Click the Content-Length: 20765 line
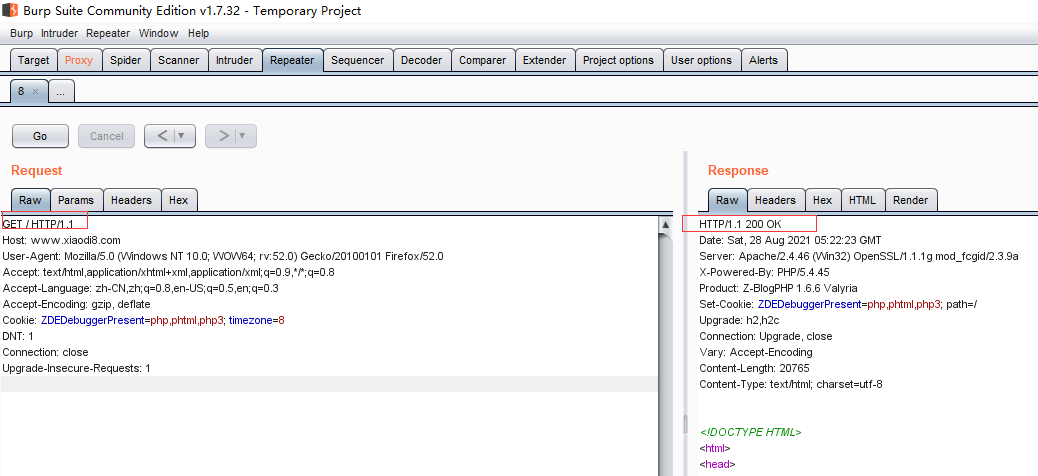The width and height of the screenshot is (1038, 476). [754, 368]
